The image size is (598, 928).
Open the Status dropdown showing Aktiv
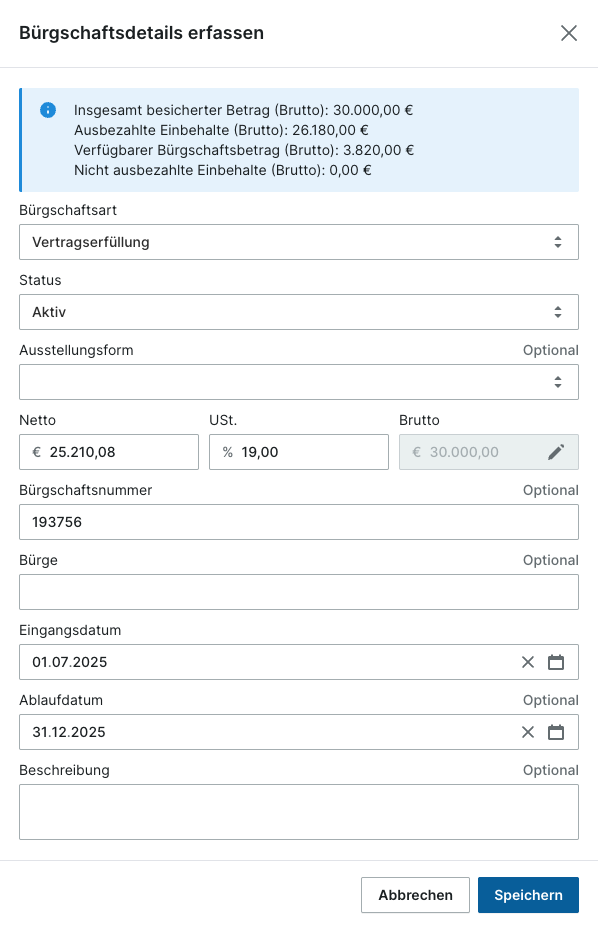pos(299,312)
